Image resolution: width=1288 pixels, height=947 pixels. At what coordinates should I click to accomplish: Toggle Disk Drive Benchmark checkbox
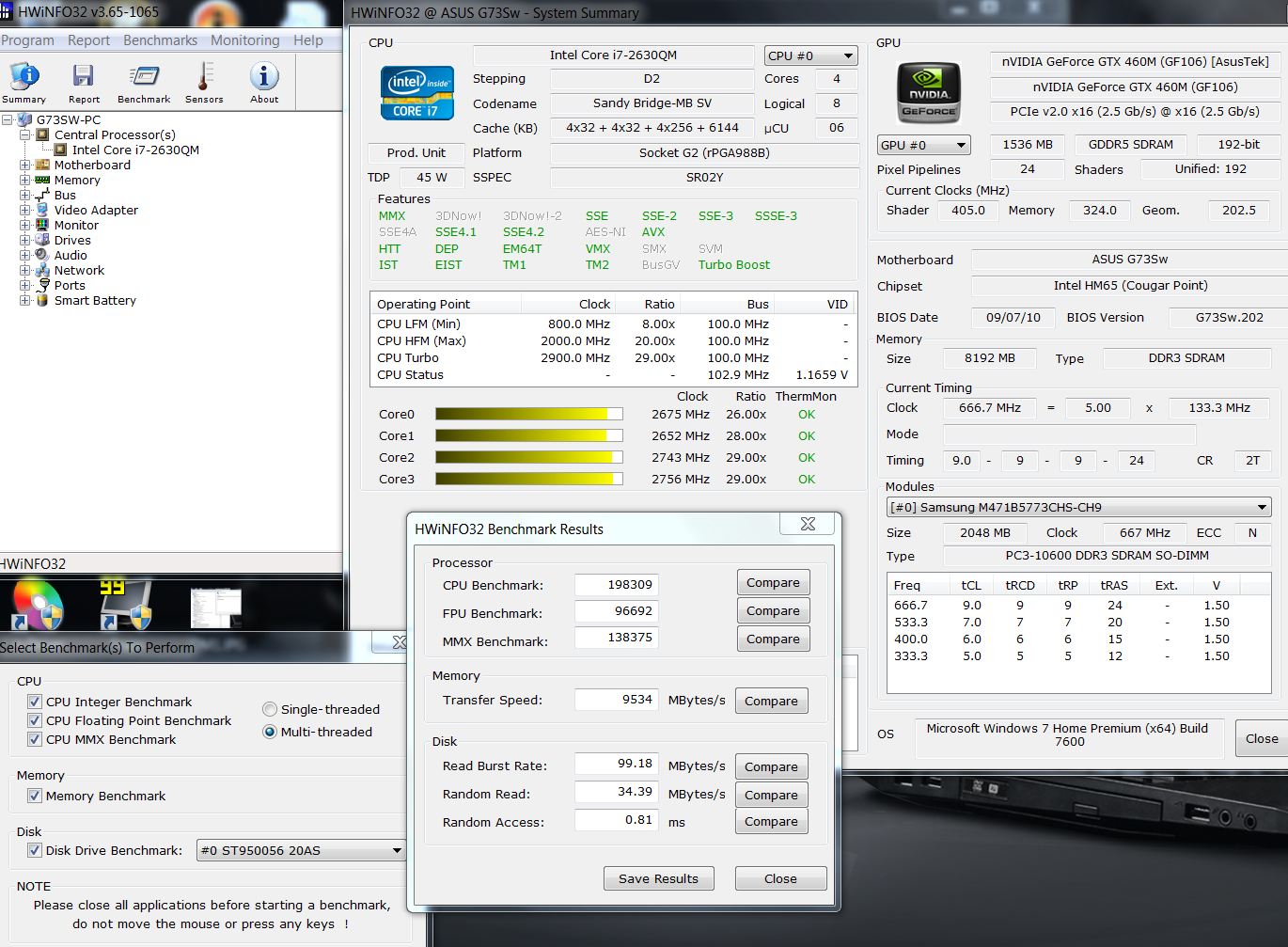35,850
